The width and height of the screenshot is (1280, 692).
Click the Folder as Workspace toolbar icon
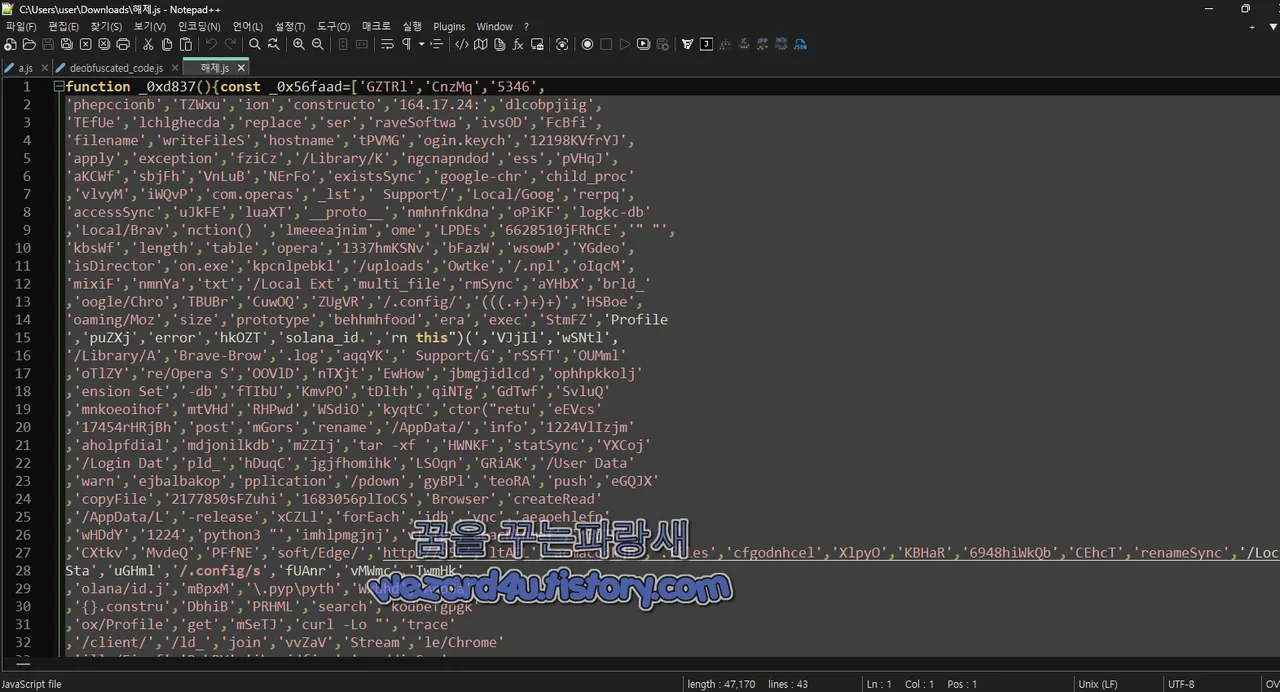click(x=537, y=44)
